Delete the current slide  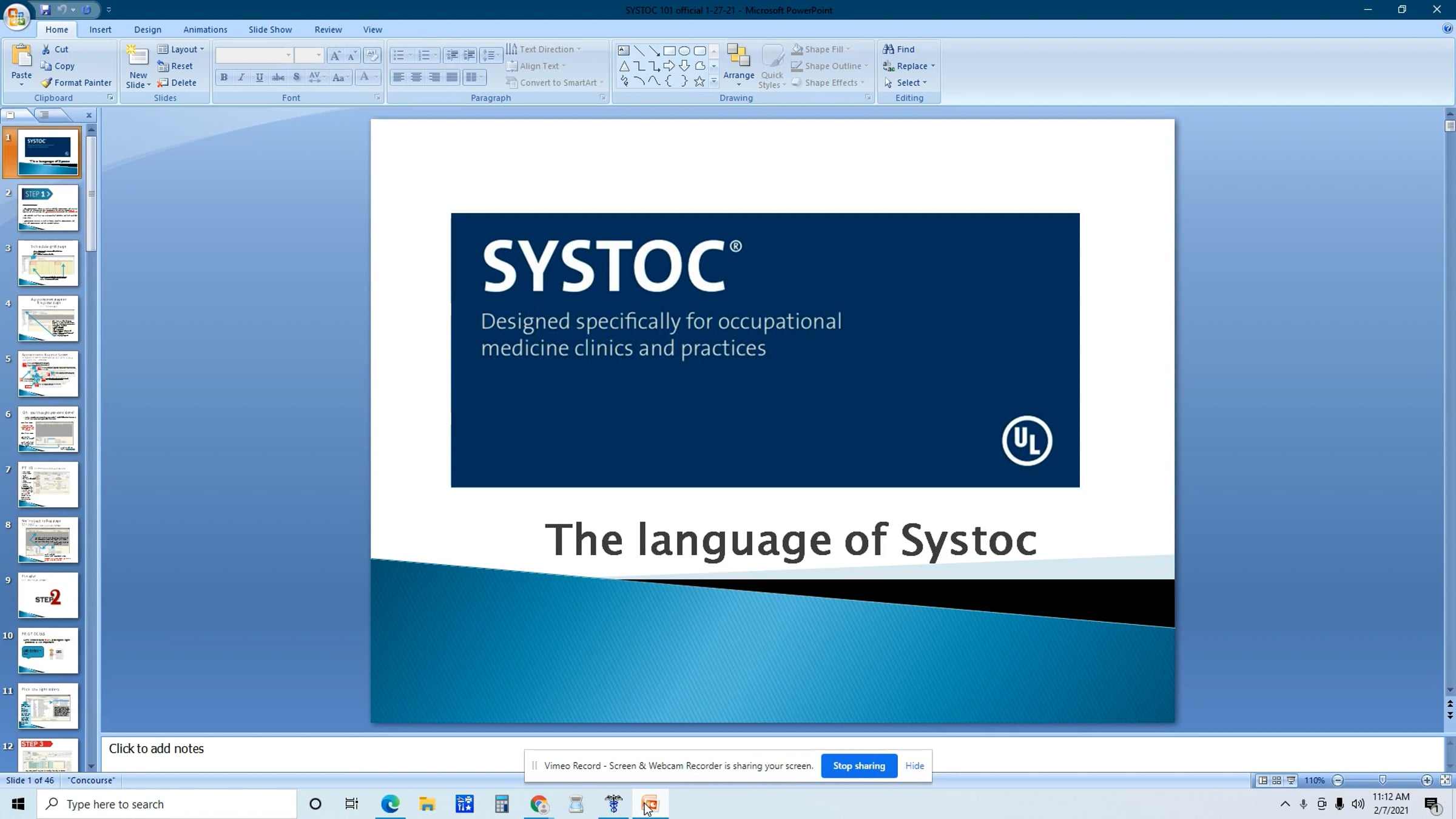pyautogui.click(x=177, y=83)
